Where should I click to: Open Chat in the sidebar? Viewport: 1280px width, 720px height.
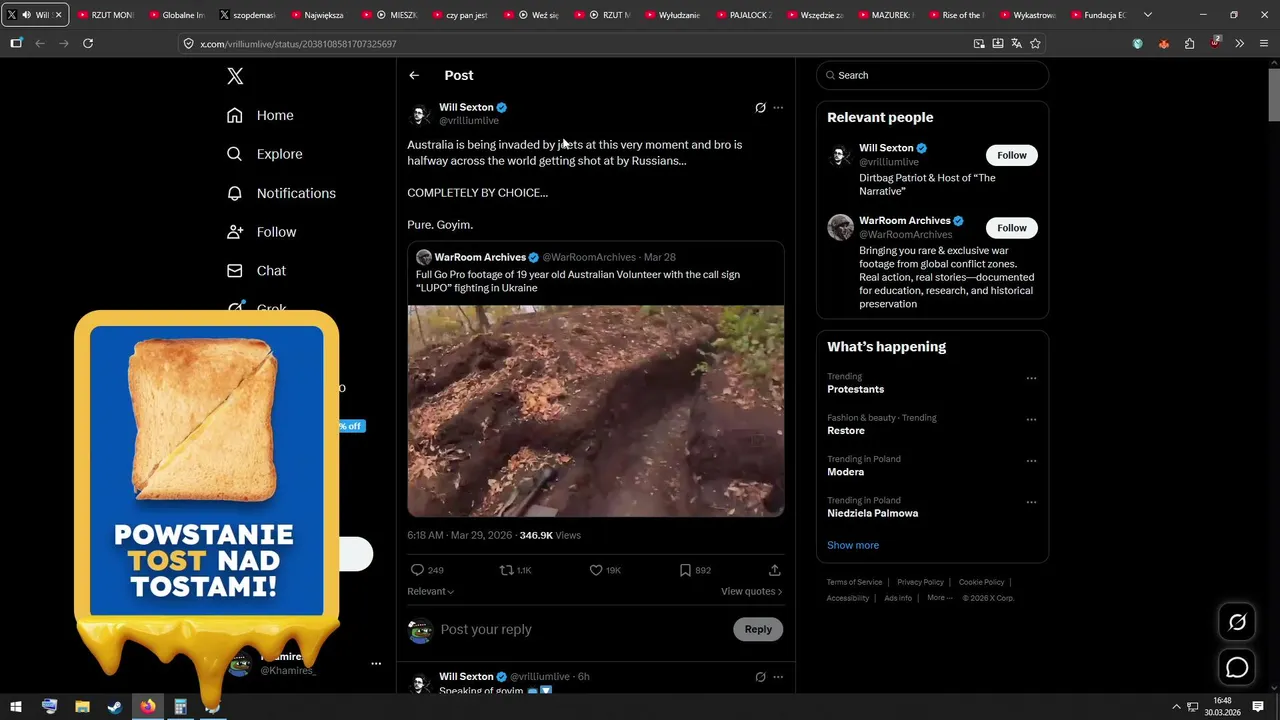point(256,271)
